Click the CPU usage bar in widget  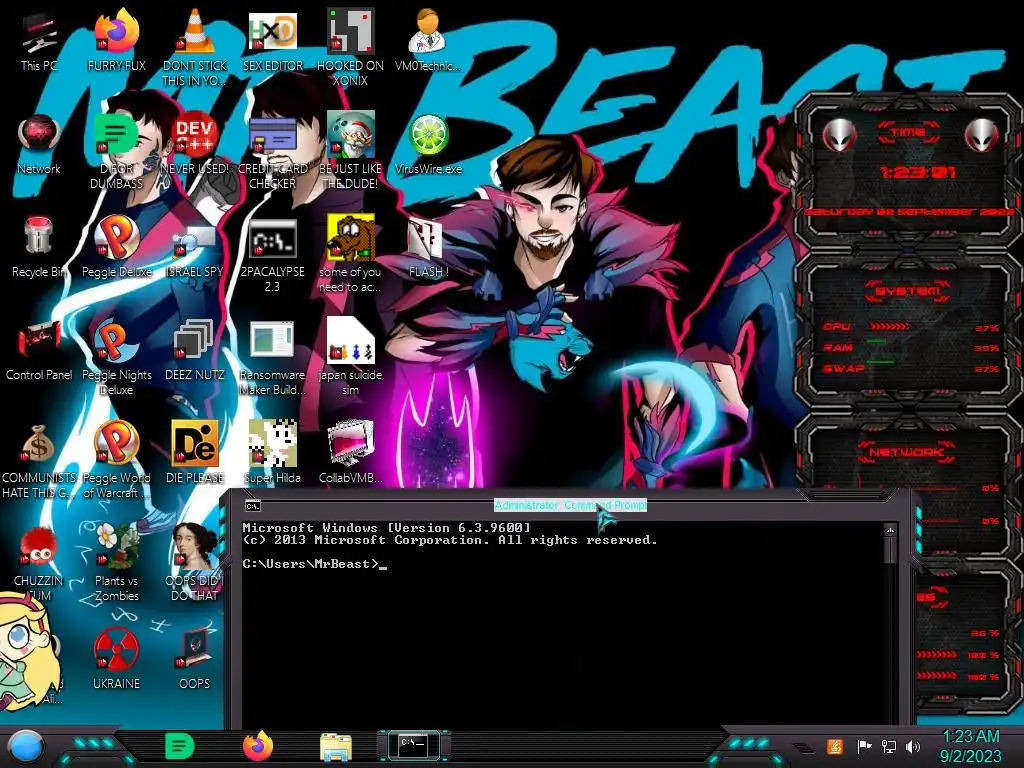point(889,326)
